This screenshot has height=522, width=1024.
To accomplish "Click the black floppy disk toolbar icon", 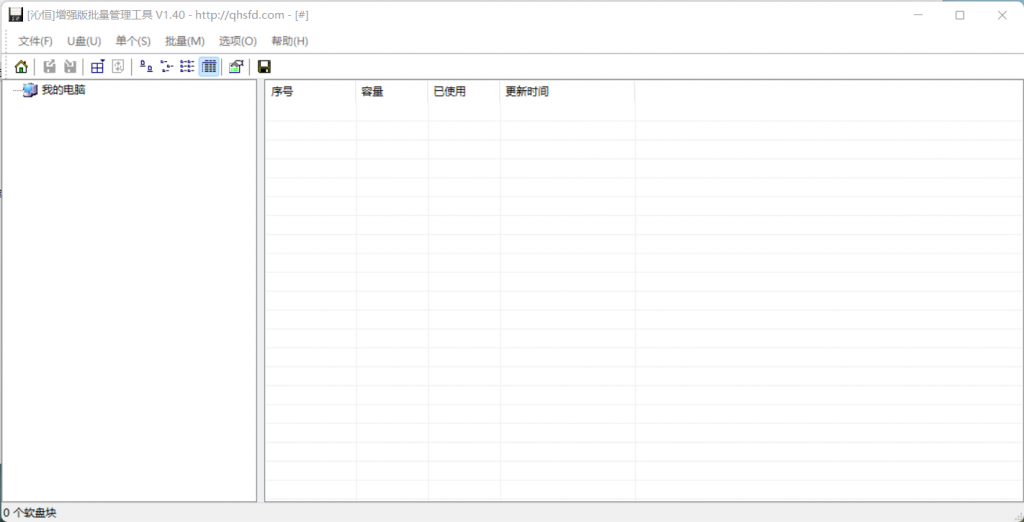I will click(264, 67).
